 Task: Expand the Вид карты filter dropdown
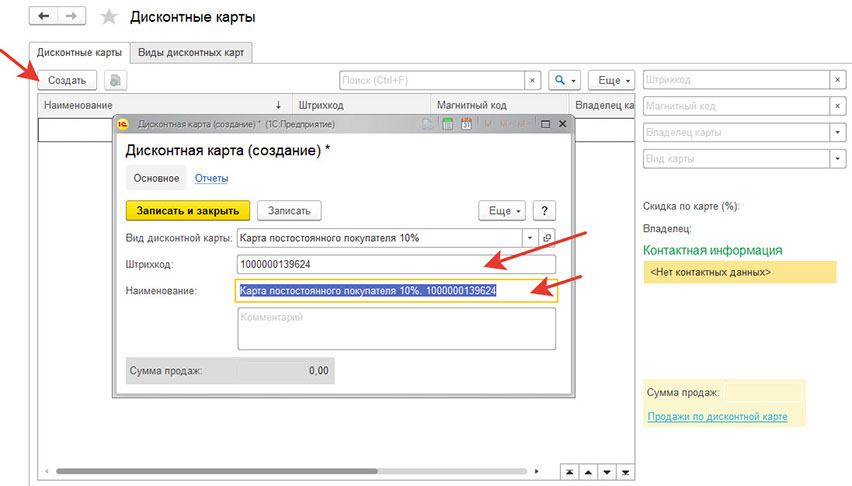coord(837,159)
